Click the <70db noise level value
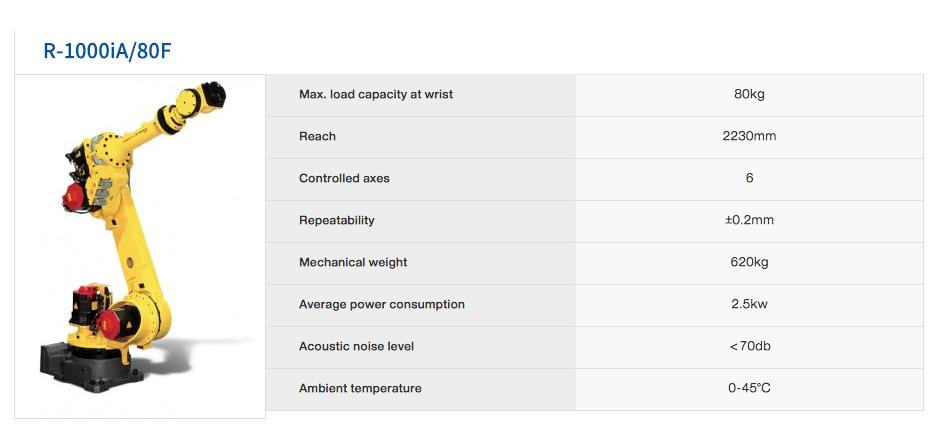This screenshot has height=433, width=942. tap(749, 346)
